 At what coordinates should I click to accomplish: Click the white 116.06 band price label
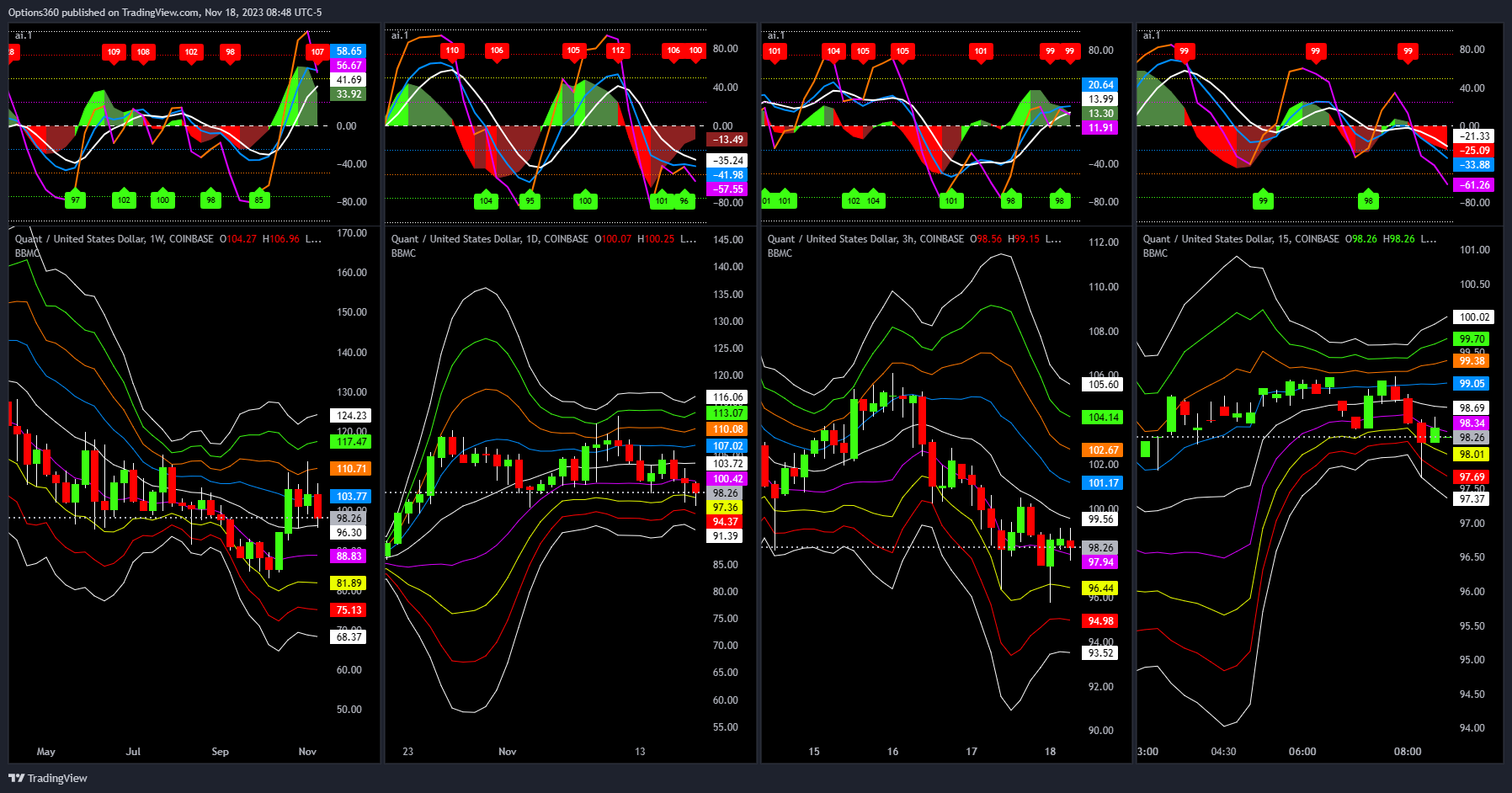pos(727,397)
